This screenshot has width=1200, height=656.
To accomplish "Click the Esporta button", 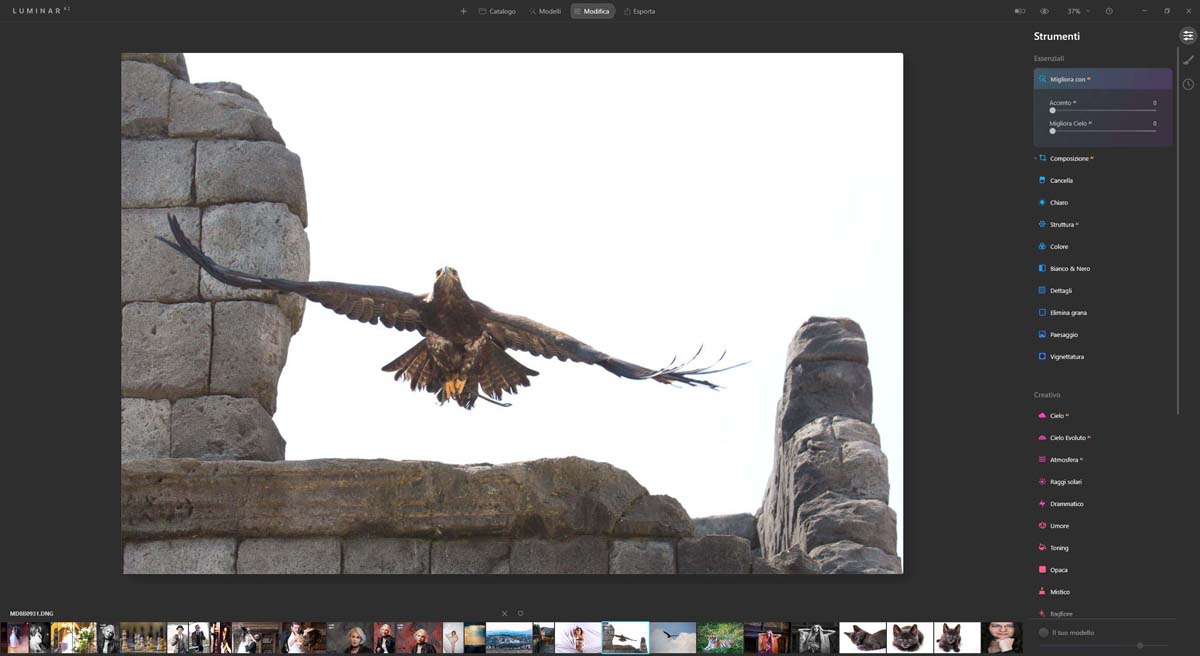I will (x=639, y=11).
